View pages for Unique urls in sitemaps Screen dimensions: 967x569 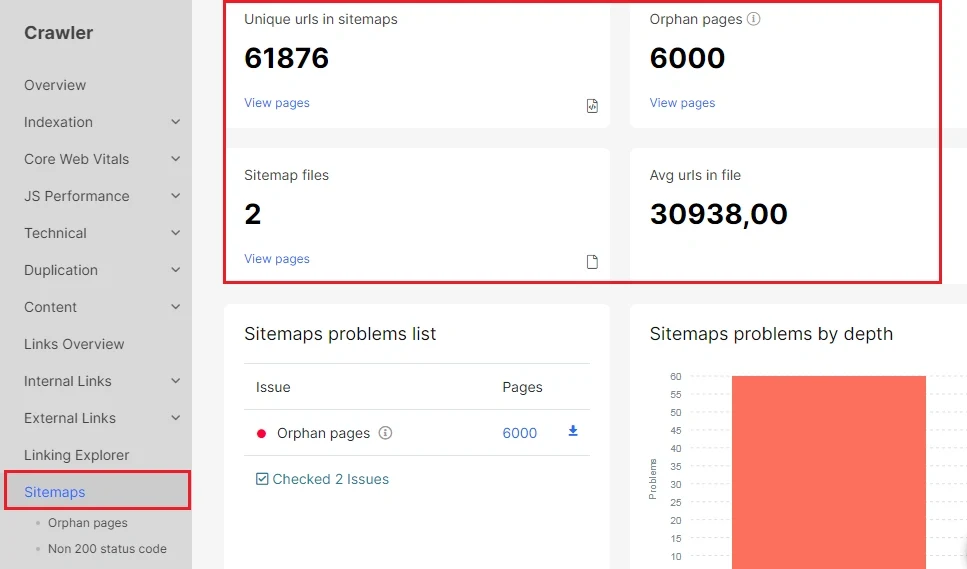[277, 103]
